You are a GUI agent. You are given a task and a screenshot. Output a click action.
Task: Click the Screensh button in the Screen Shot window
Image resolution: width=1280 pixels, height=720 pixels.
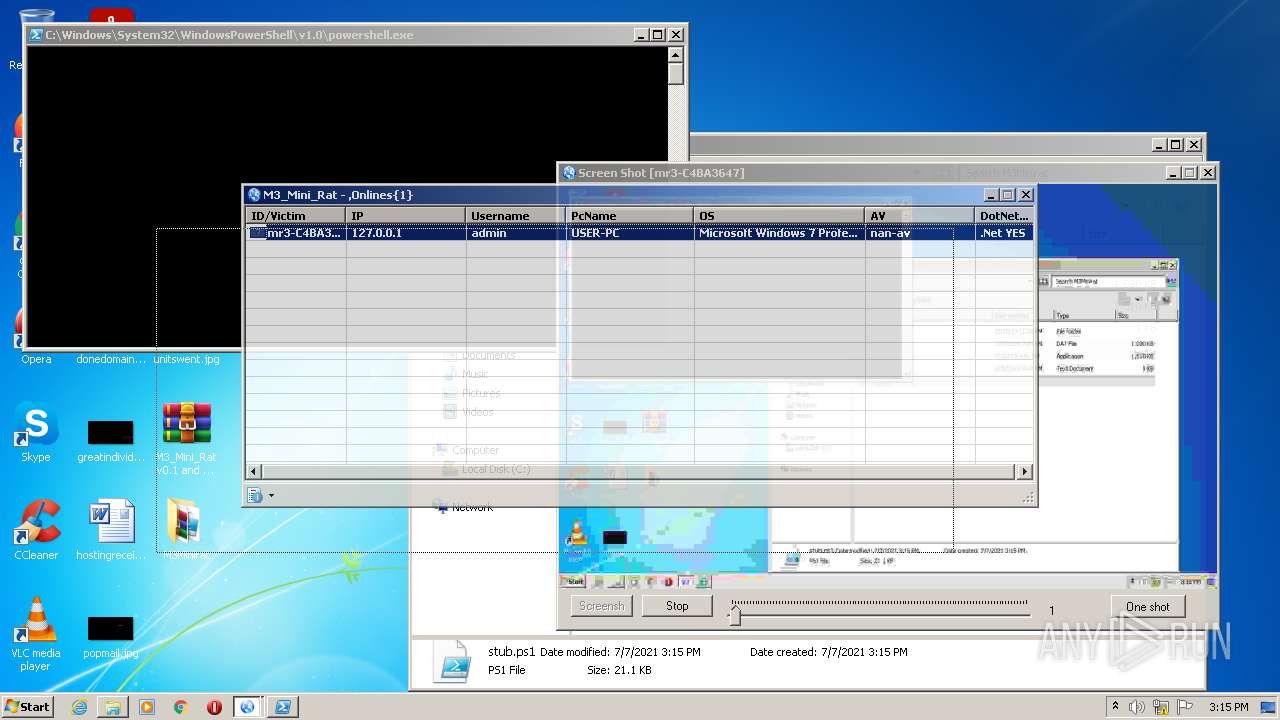(x=601, y=606)
